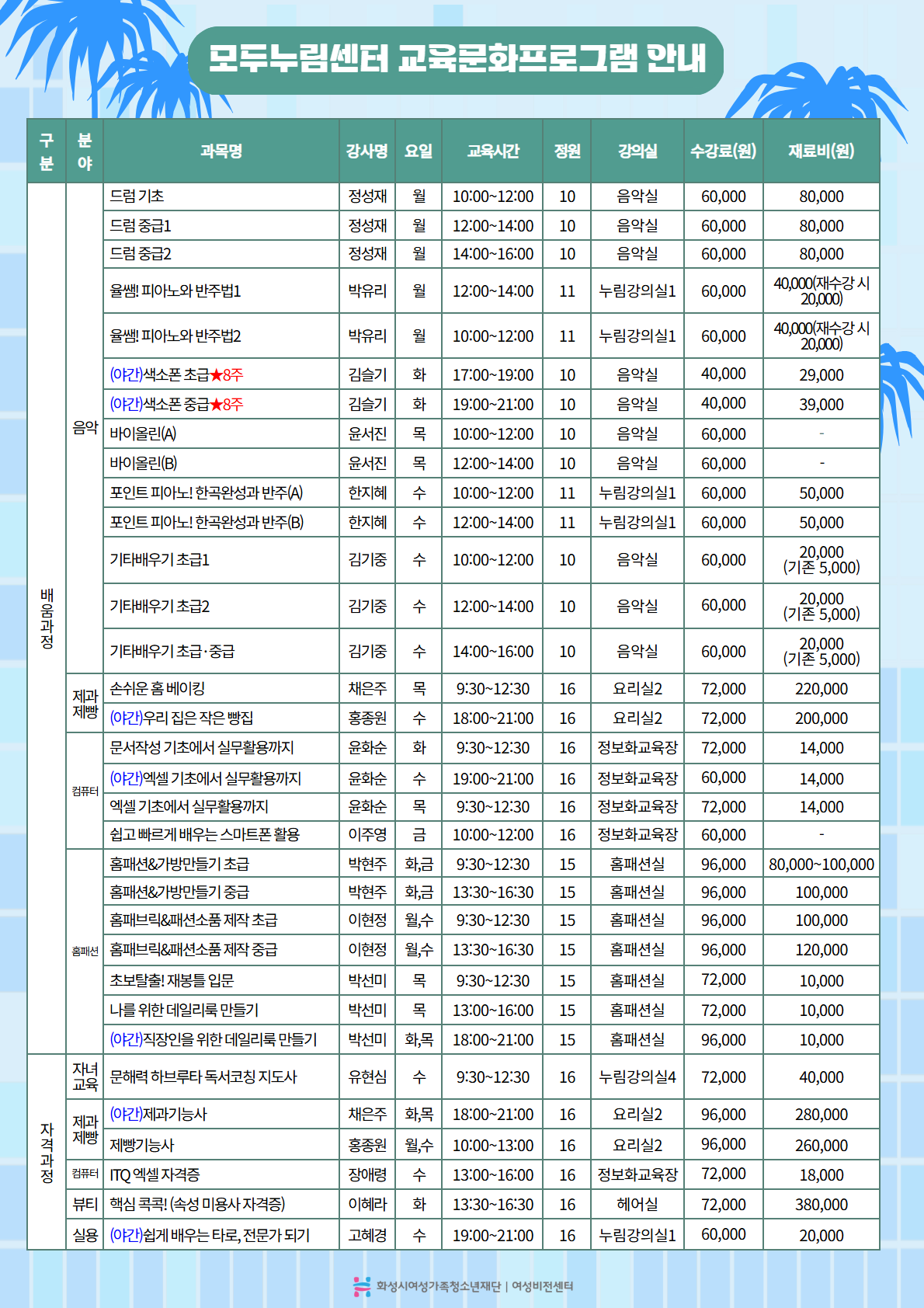Click the 강의실 column header
The height and width of the screenshot is (1308, 924).
tap(637, 151)
